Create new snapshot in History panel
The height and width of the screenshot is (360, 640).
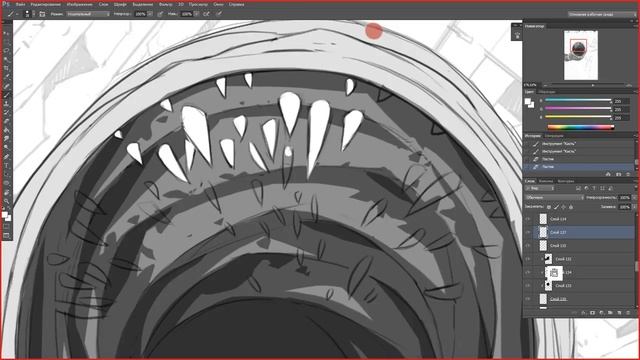618,174
